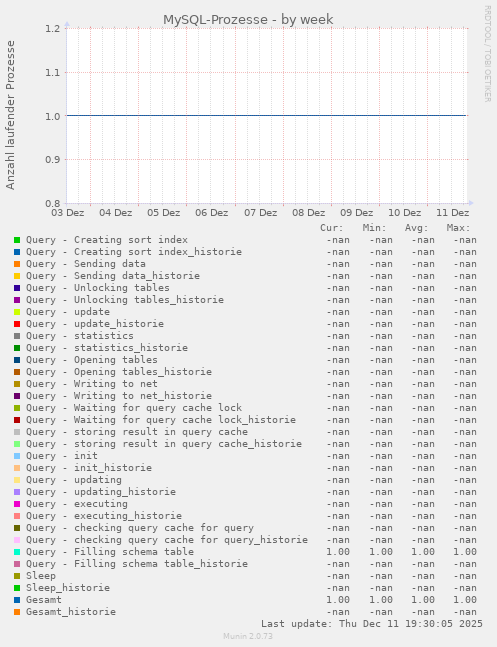The width and height of the screenshot is (497, 647).
Task: Click the Cur: column header
Action: tap(332, 228)
